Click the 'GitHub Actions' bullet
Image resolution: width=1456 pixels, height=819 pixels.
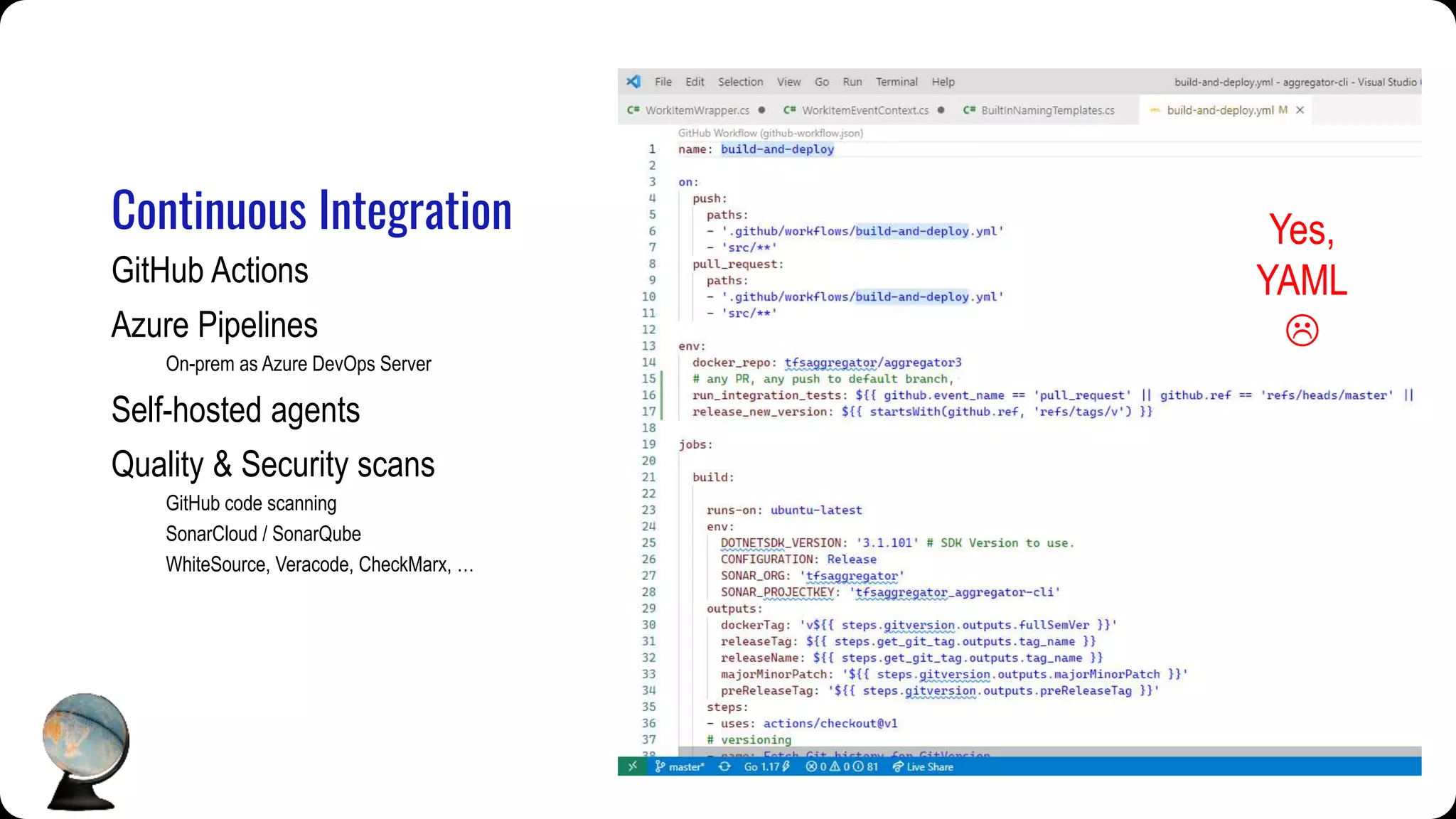210,271
